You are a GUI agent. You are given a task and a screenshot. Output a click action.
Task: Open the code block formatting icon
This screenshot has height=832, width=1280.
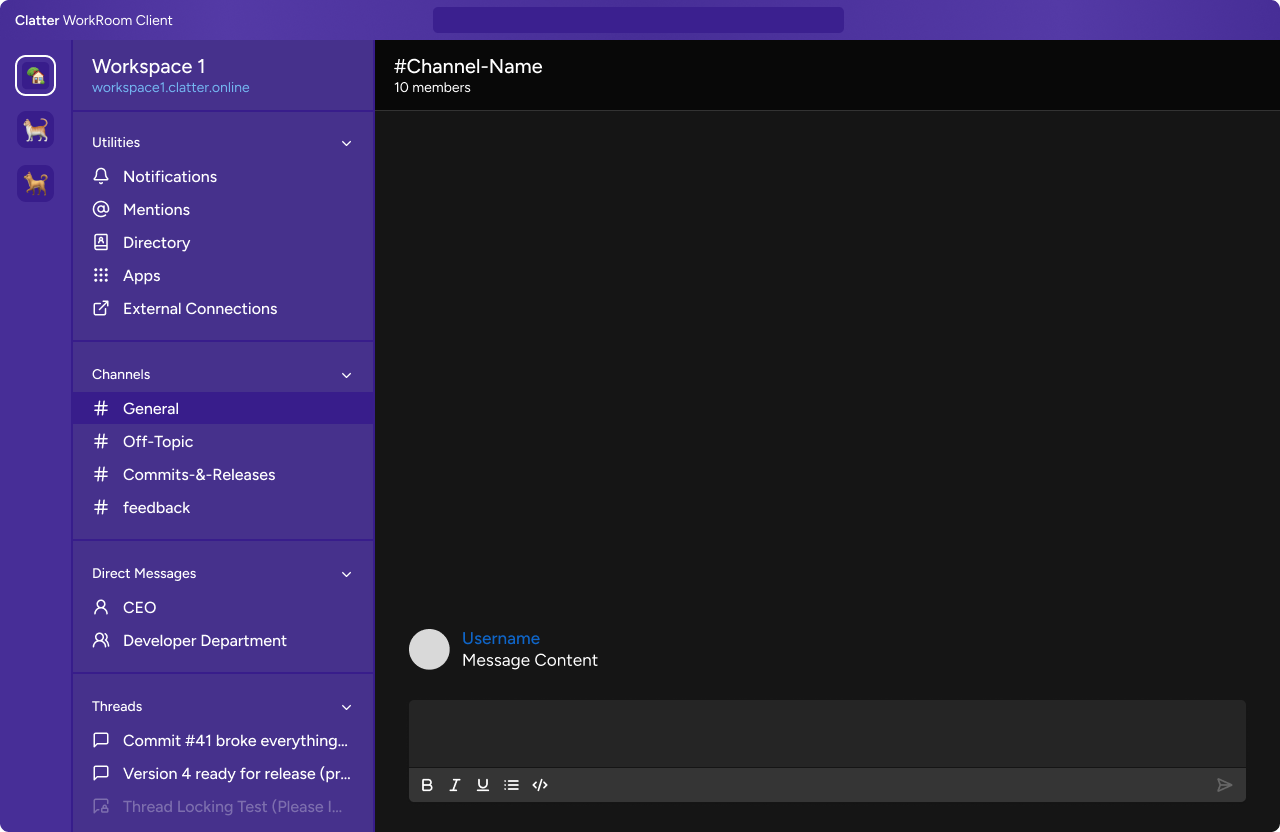pos(540,785)
